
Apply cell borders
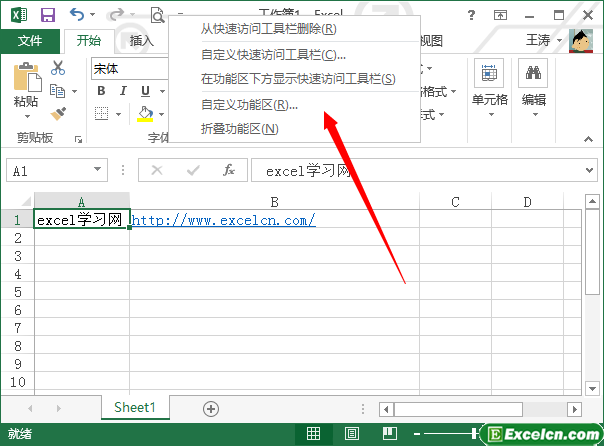click(102, 114)
